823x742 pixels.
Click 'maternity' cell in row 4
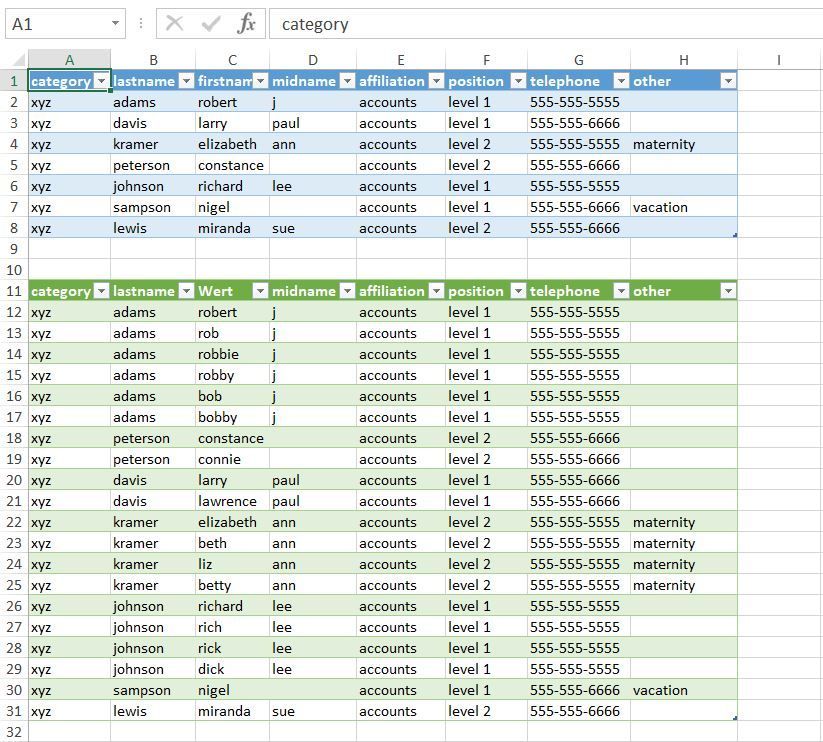point(684,144)
